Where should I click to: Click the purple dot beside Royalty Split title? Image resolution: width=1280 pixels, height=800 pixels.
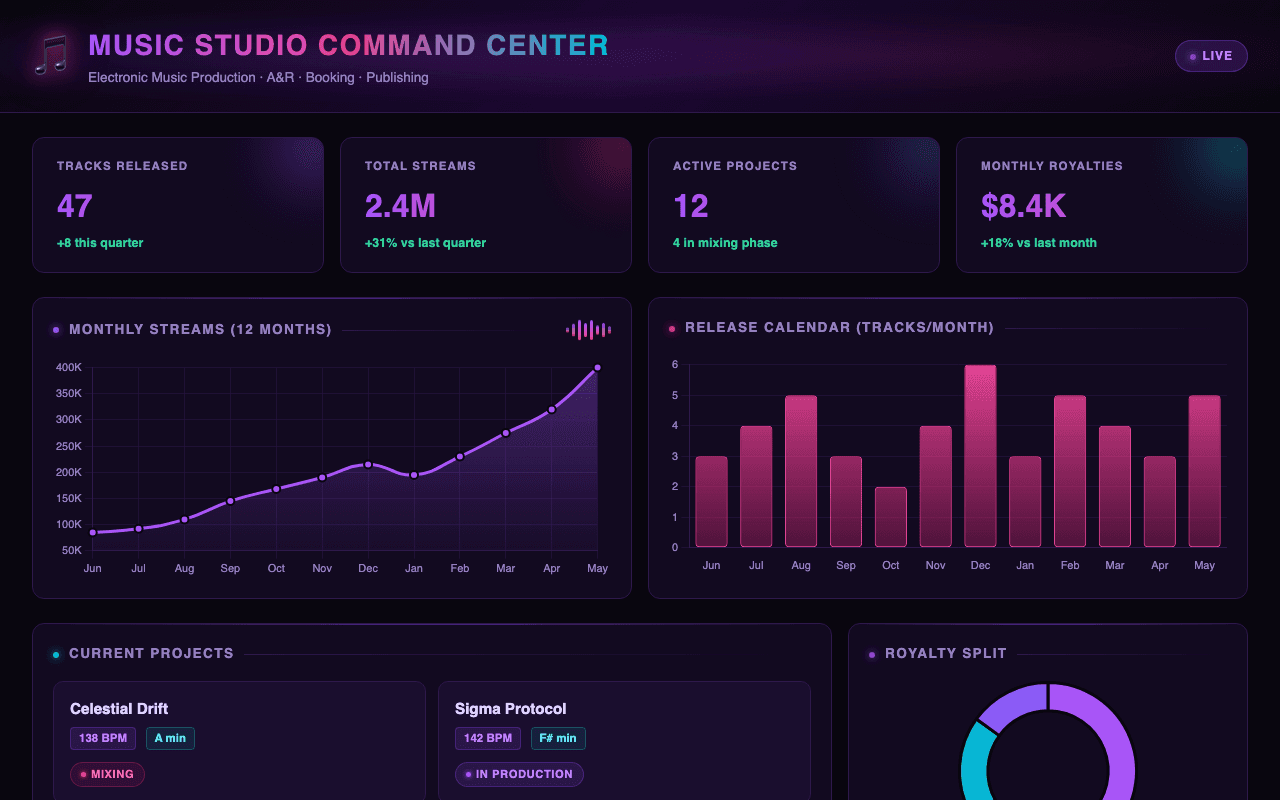[x=872, y=654]
